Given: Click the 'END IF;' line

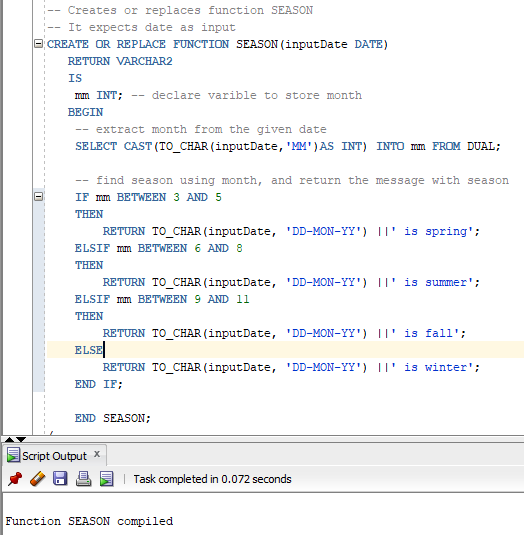Looking at the screenshot, I should [99, 385].
